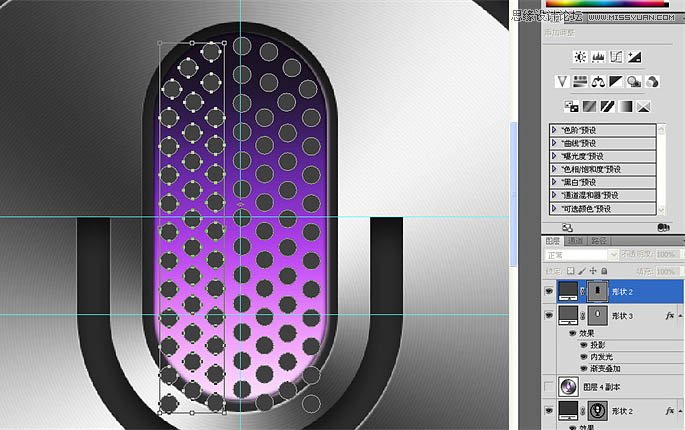Hide the selected 形状 2 layer
The height and width of the screenshot is (430, 685).
click(549, 291)
